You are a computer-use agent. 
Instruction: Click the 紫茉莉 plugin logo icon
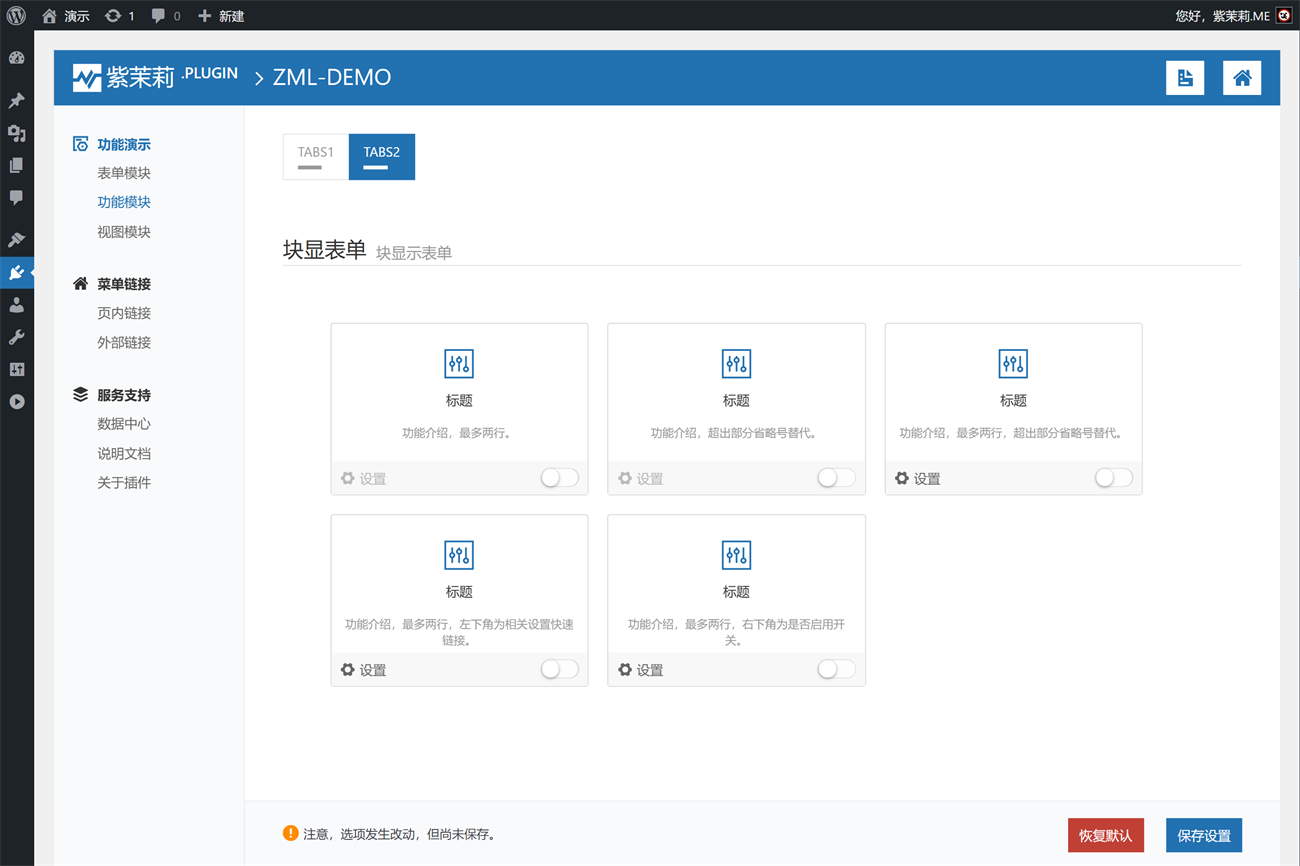87,78
